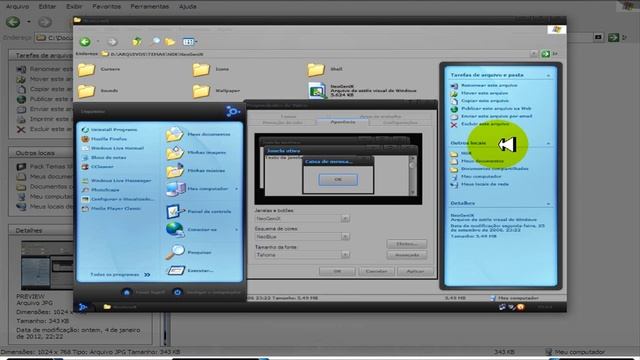Launch PhotoScape from the start menu
This screenshot has width=640, height=360.
100,190
